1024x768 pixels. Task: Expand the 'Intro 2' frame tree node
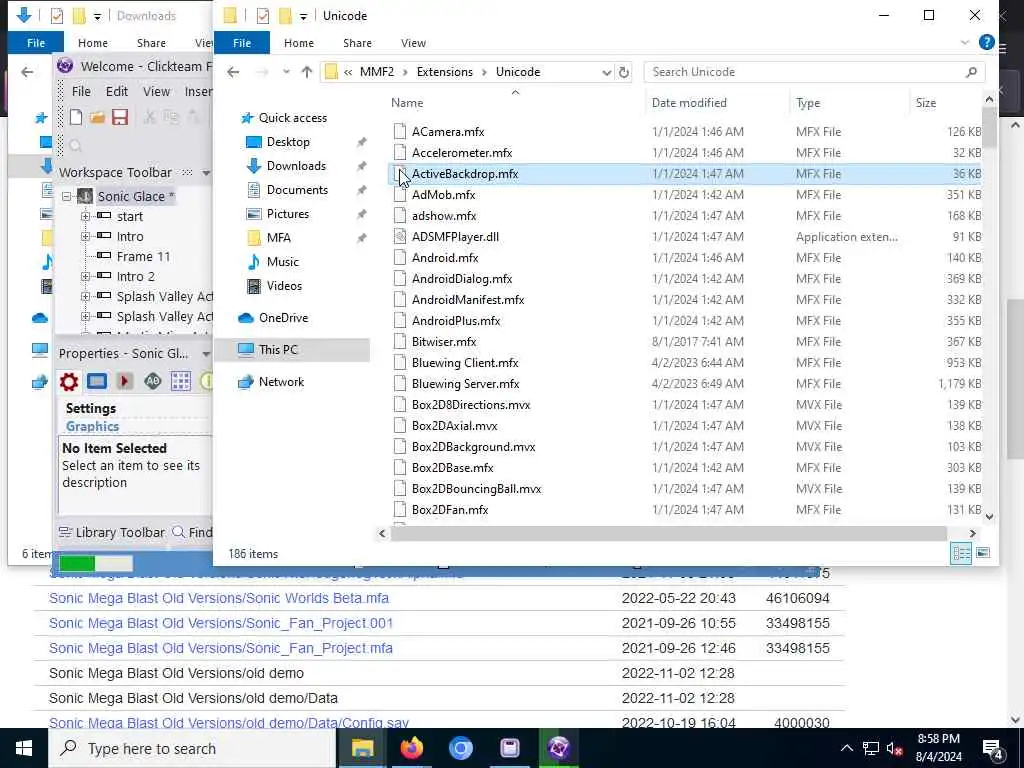[86, 276]
